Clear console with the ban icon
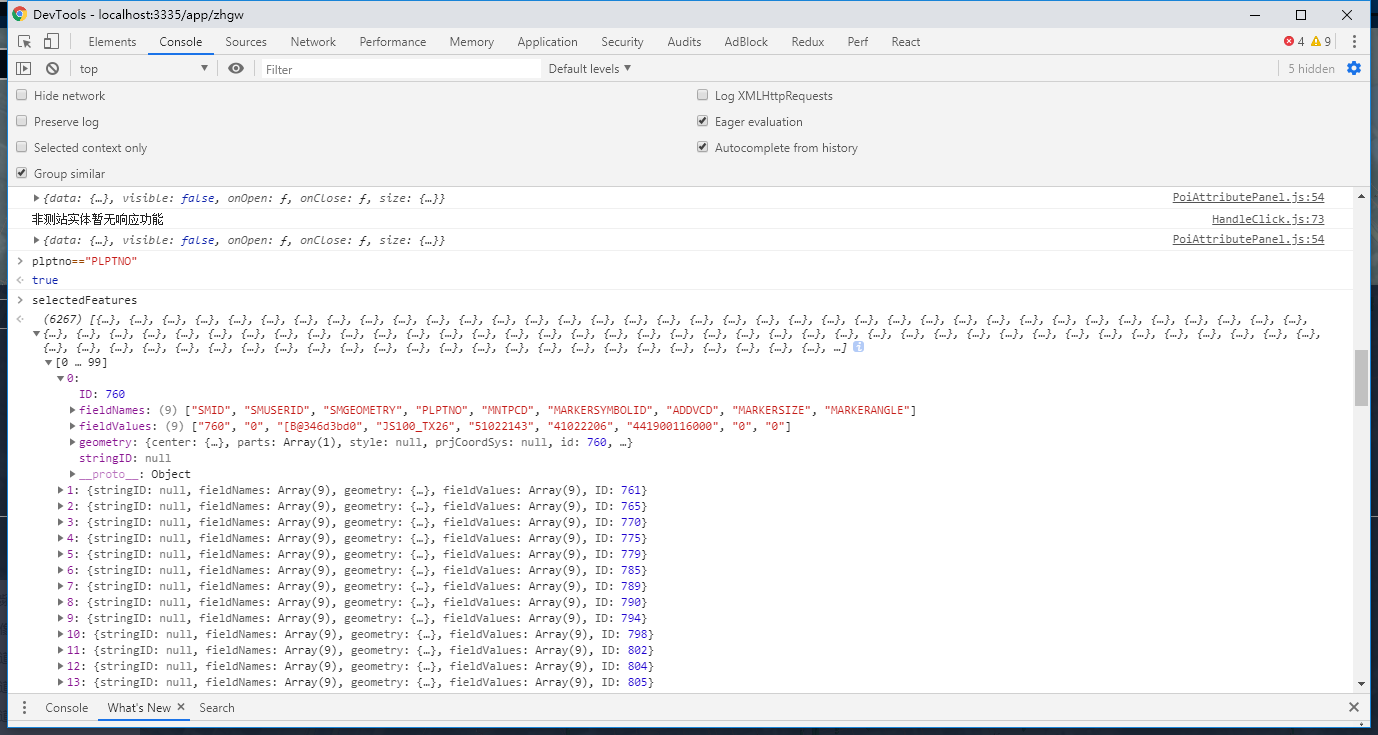The image size is (1378, 735). (52, 69)
